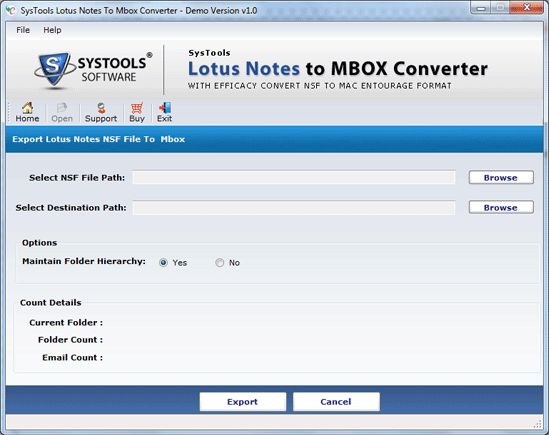Minimize the converter window

pyautogui.click(x=482, y=8)
